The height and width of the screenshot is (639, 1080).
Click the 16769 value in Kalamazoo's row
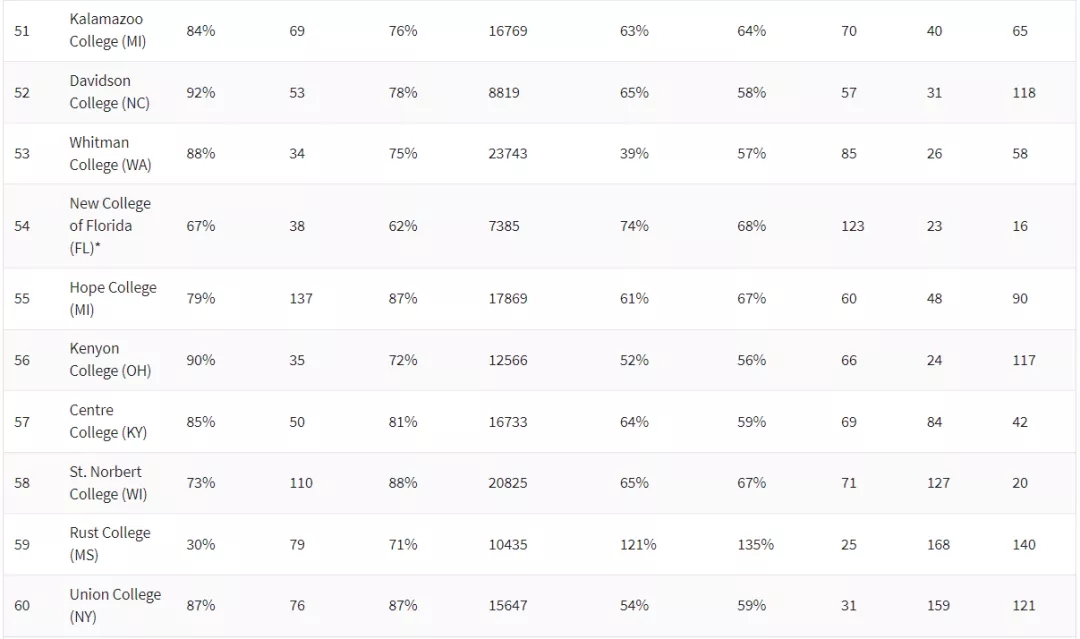[507, 31]
